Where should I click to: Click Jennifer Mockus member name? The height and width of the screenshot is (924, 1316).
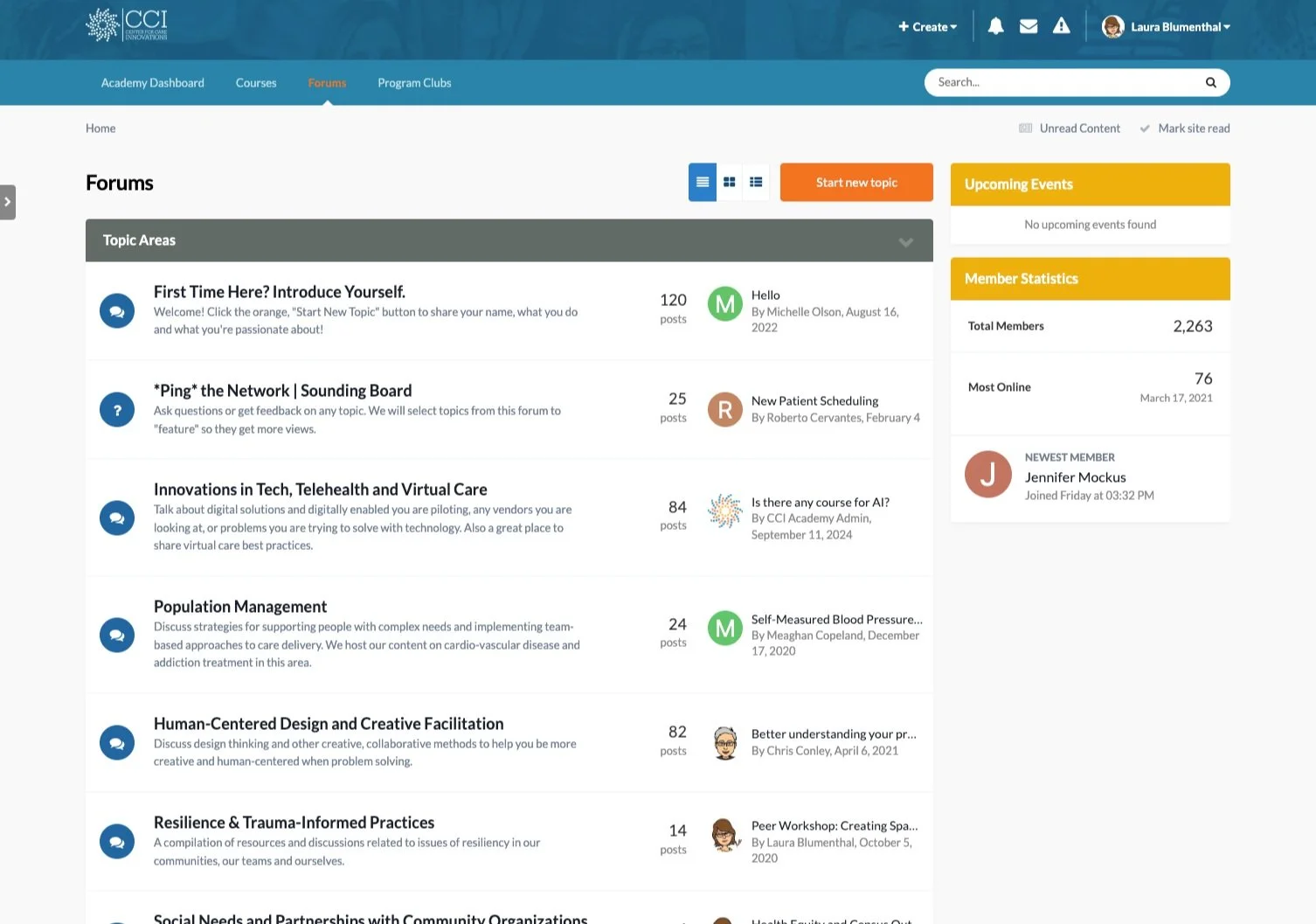1075,477
